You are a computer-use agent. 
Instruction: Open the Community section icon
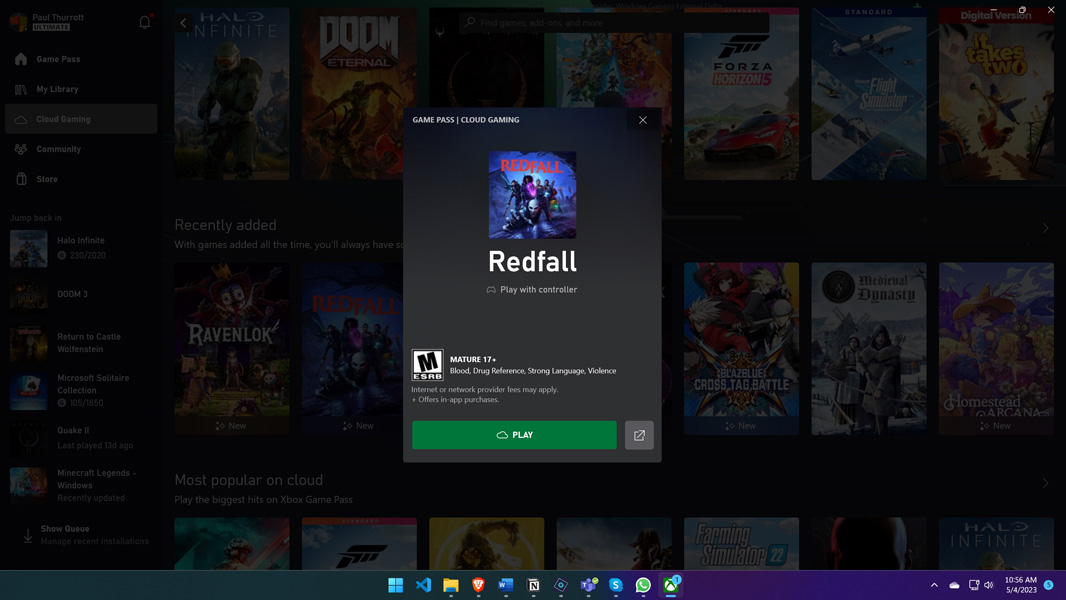(x=21, y=148)
